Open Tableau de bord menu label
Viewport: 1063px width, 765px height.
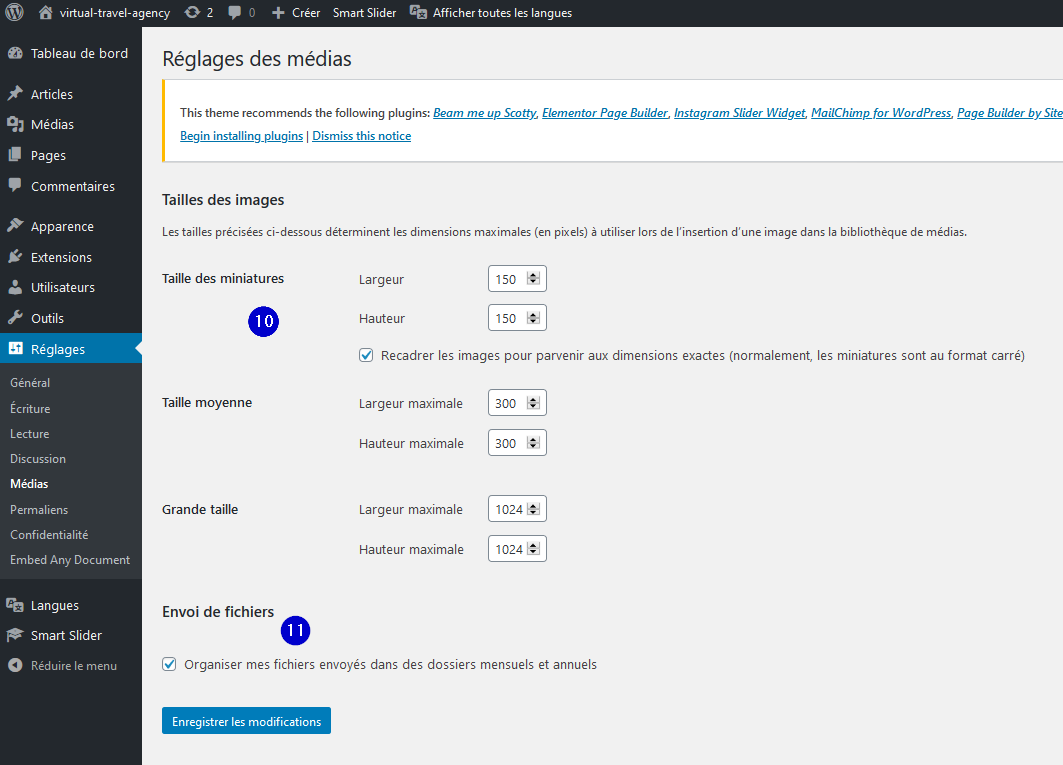(x=79, y=54)
